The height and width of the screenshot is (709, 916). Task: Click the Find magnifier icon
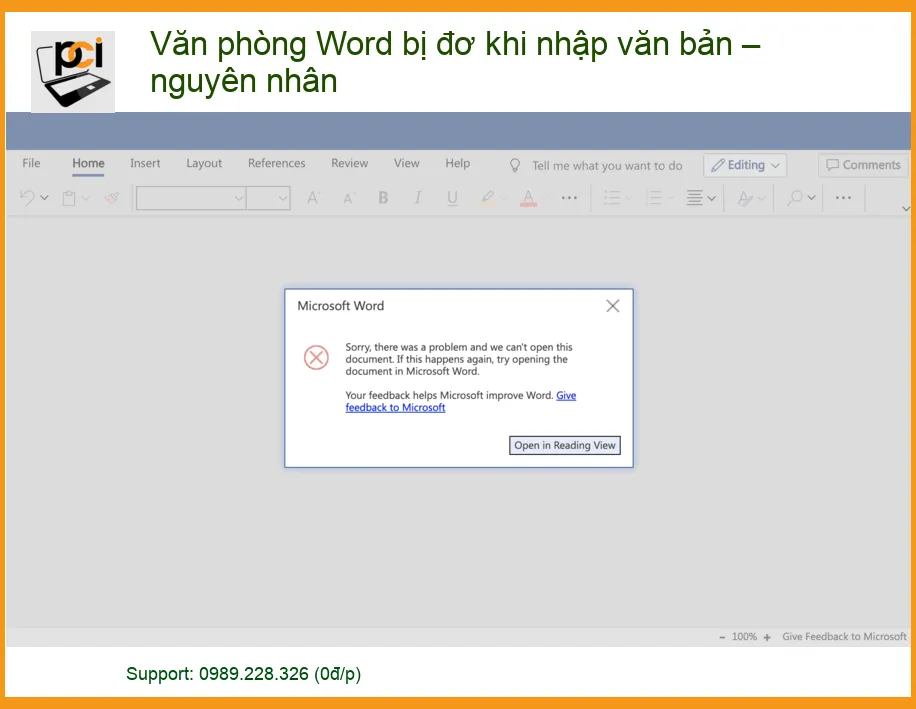tap(794, 198)
